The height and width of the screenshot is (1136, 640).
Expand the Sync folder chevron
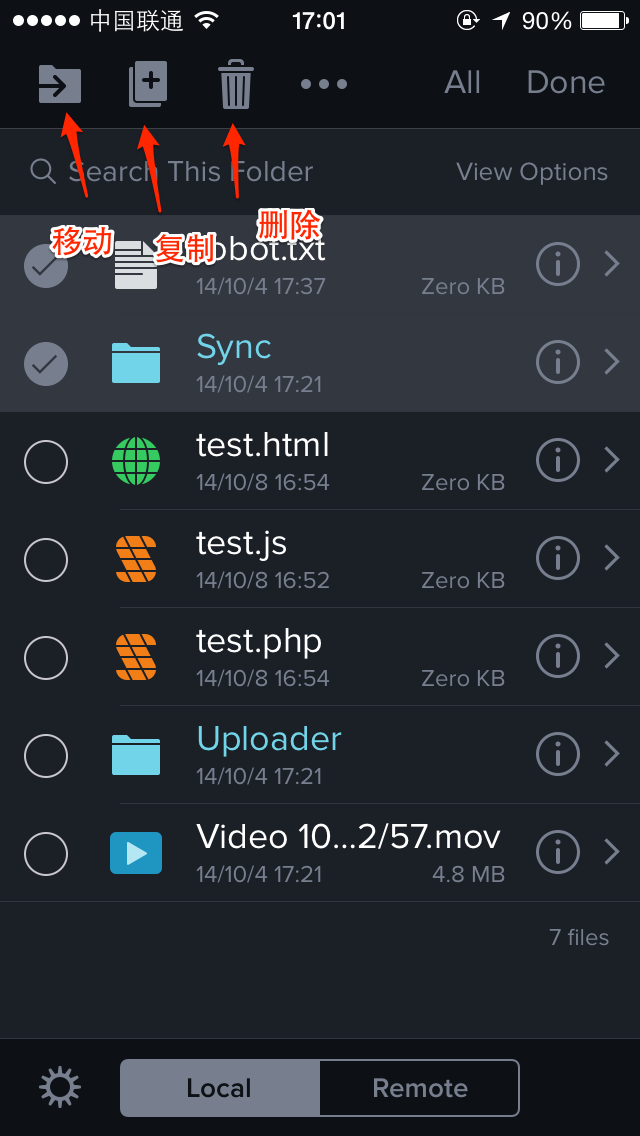[x=612, y=362]
